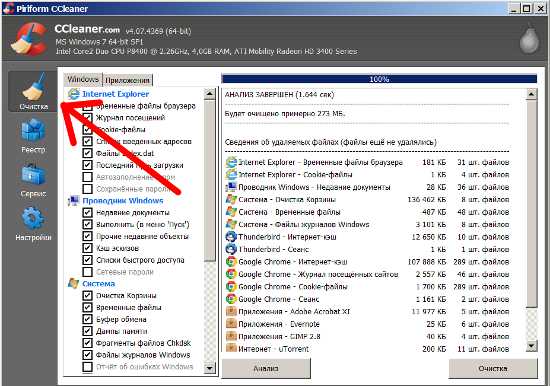Uncheck Кэш эскизов checkbox
This screenshot has height=386, width=550.
[x=87, y=248]
